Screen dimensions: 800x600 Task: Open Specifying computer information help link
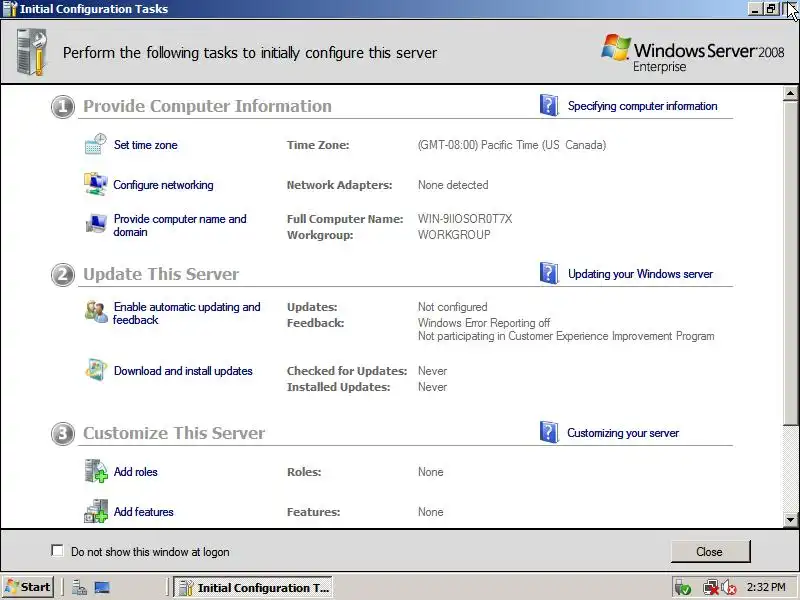pyautogui.click(x=642, y=106)
